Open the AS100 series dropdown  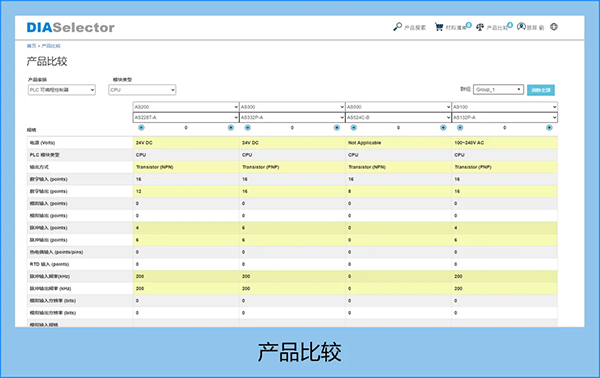(x=504, y=107)
